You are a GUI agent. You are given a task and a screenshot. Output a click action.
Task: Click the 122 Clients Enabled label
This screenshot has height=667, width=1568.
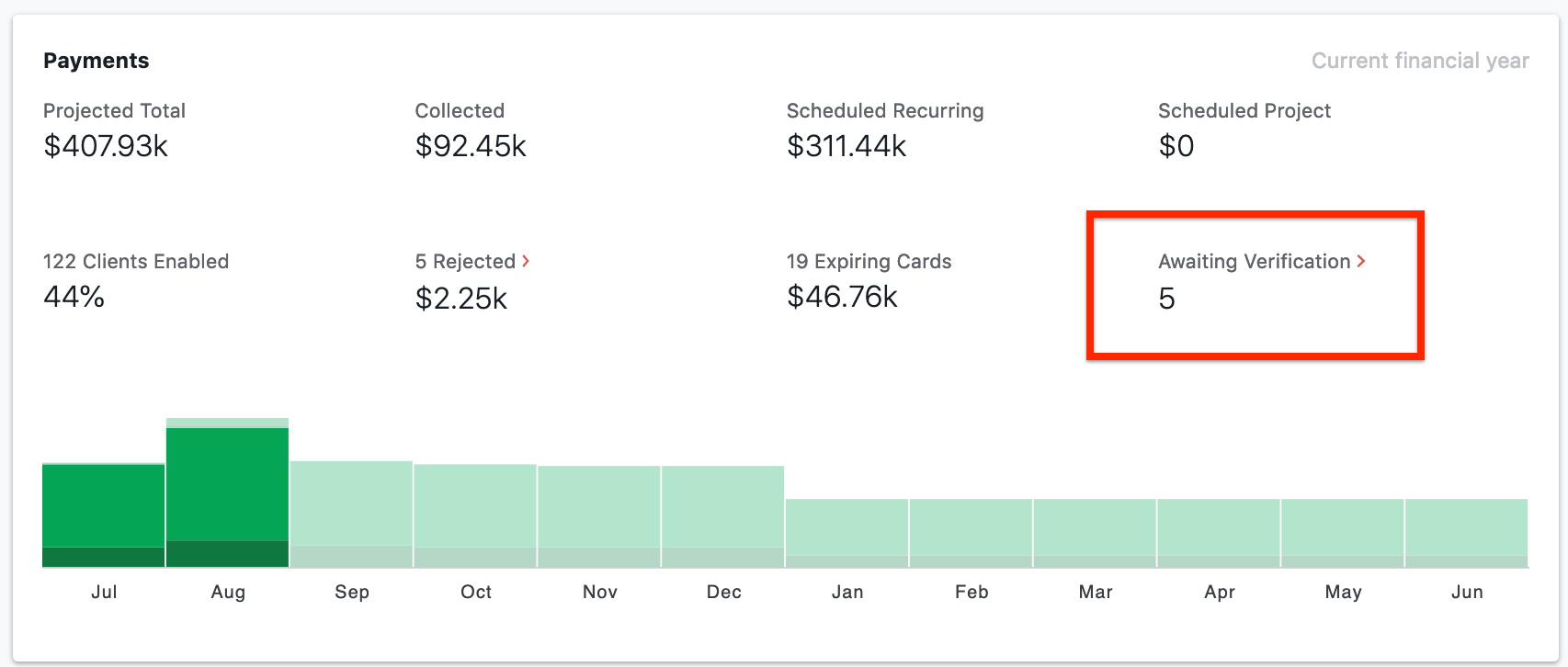tap(136, 262)
